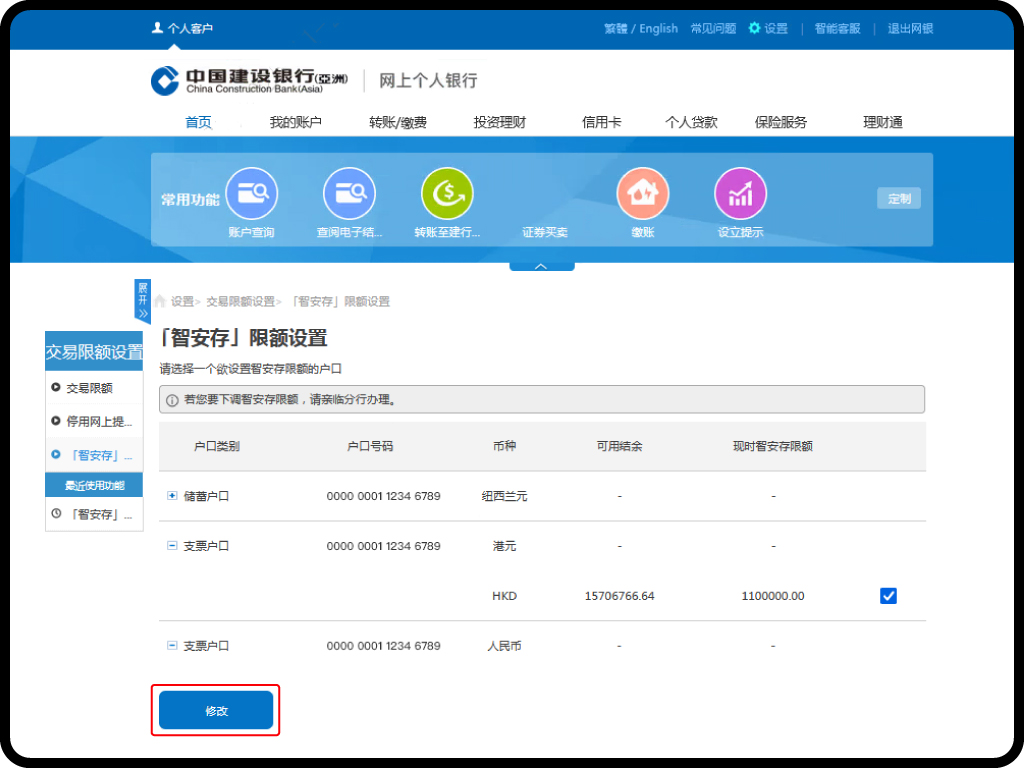This screenshot has width=1024, height=768.
Task: Click the blue 修改 modify button
Action: (216, 710)
